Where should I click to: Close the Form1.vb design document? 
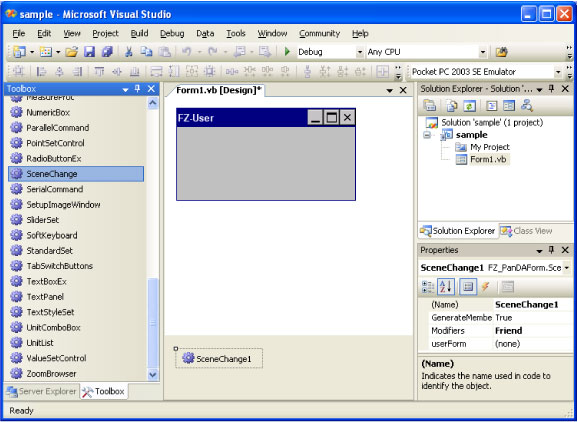(403, 90)
